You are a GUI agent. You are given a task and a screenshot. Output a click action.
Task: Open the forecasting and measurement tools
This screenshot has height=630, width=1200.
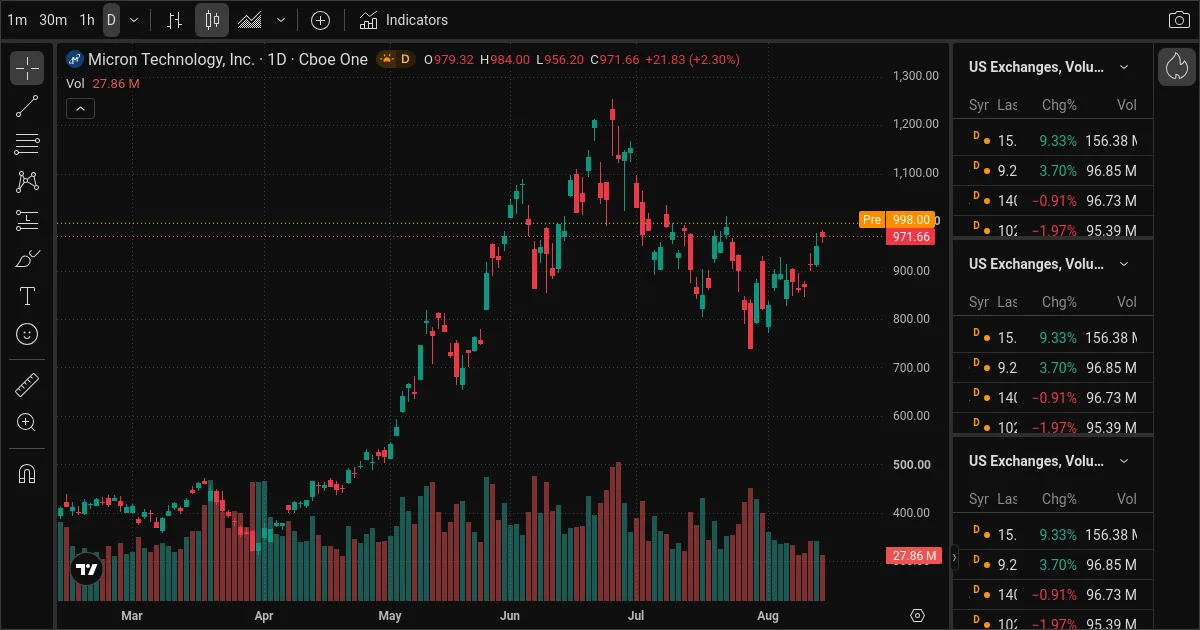pyautogui.click(x=27, y=220)
